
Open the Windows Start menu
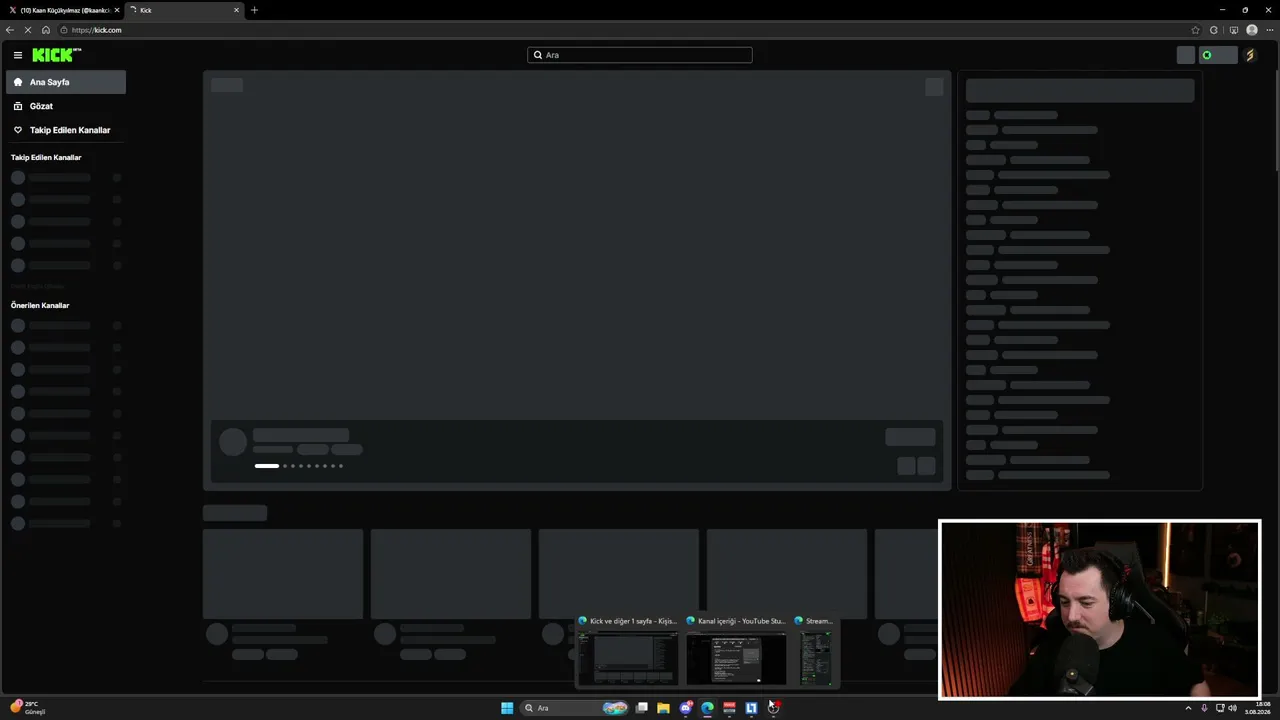[507, 708]
